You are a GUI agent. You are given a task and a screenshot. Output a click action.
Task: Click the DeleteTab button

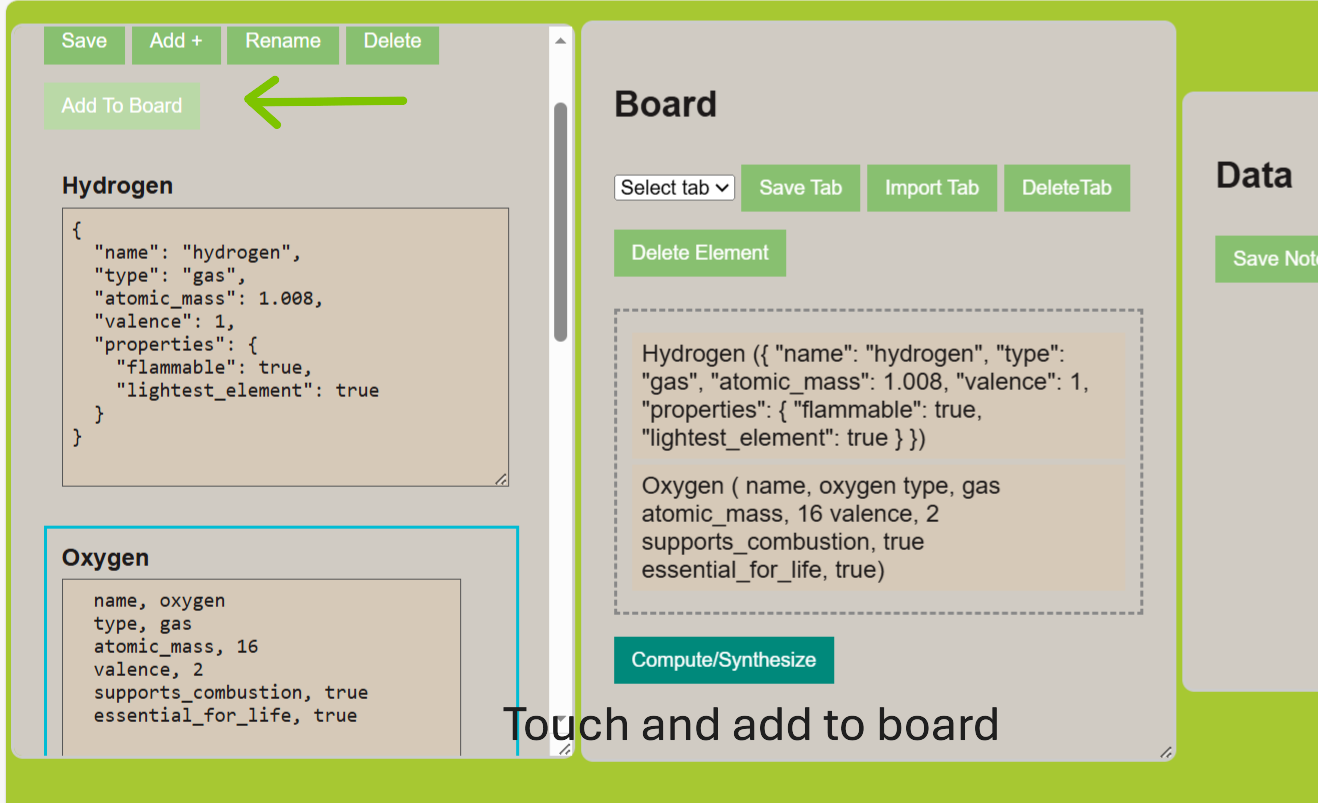1066,188
